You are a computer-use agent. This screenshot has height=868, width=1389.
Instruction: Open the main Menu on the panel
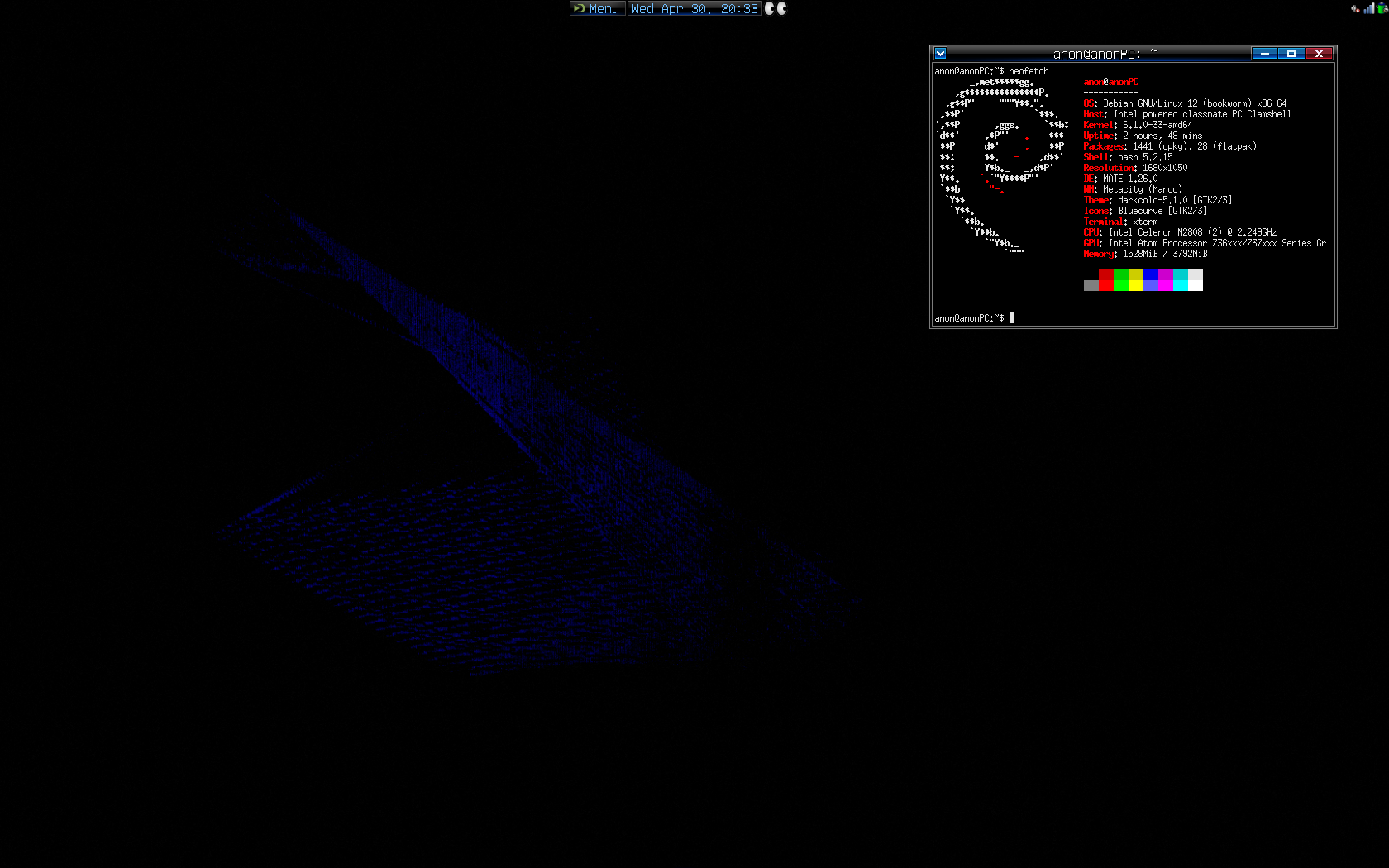(603, 8)
